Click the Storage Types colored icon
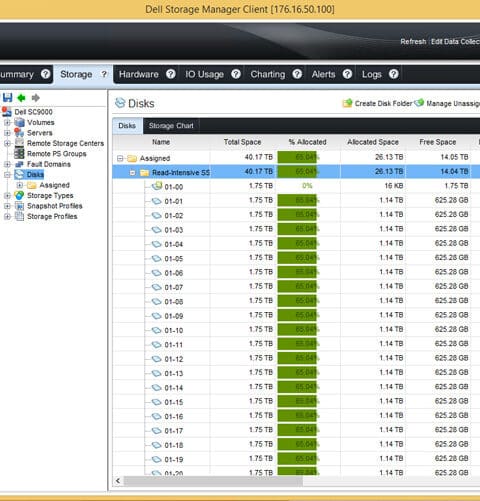The height and width of the screenshot is (501, 480). pos(19,195)
